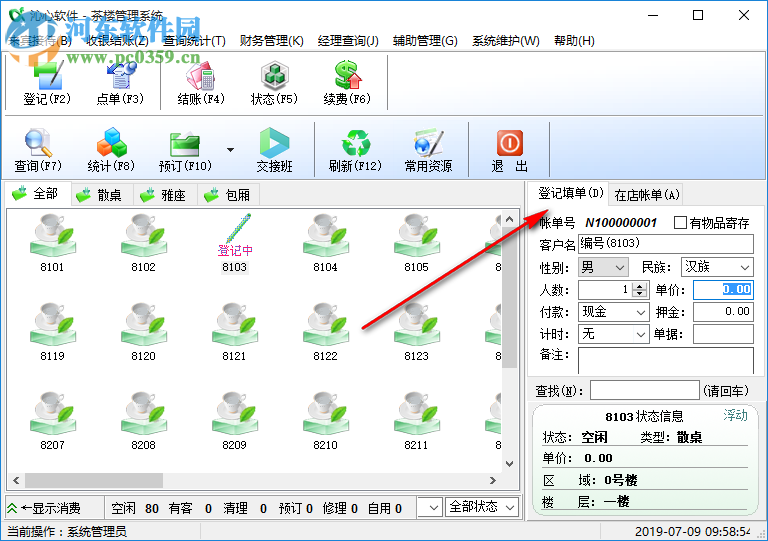Switch to the 雅座 tab

tap(166, 195)
